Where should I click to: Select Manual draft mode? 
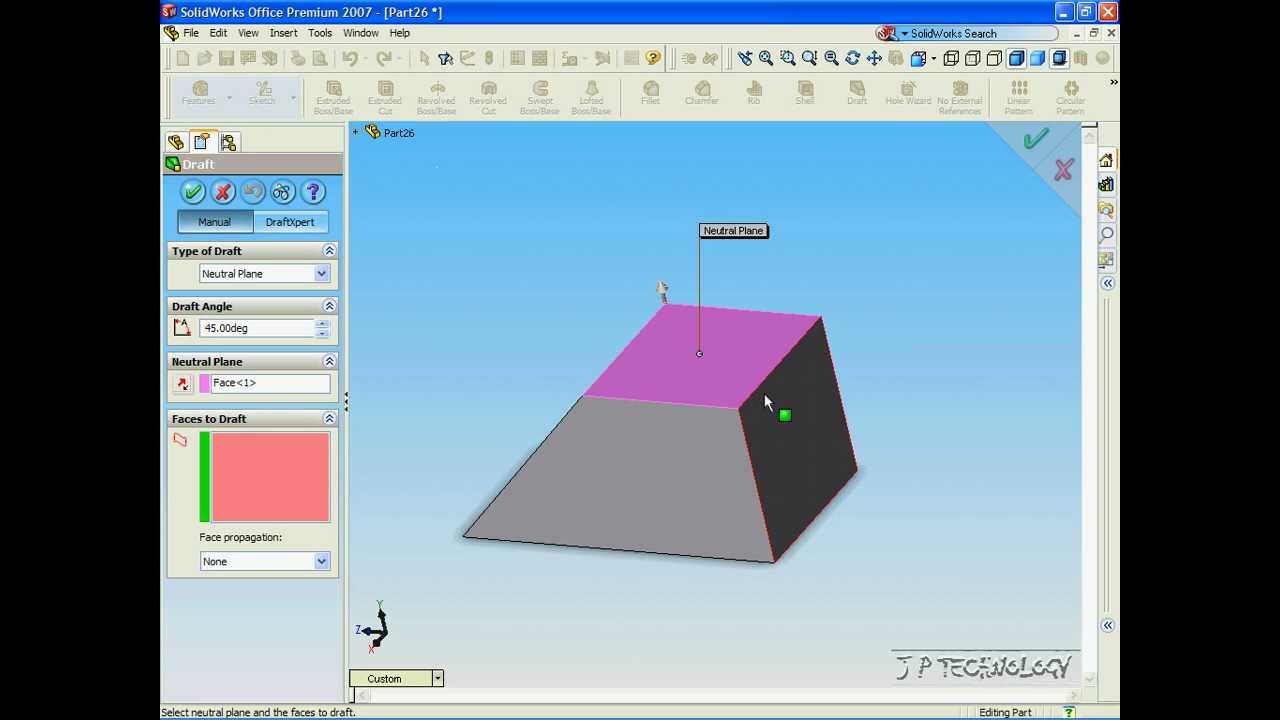pos(215,222)
